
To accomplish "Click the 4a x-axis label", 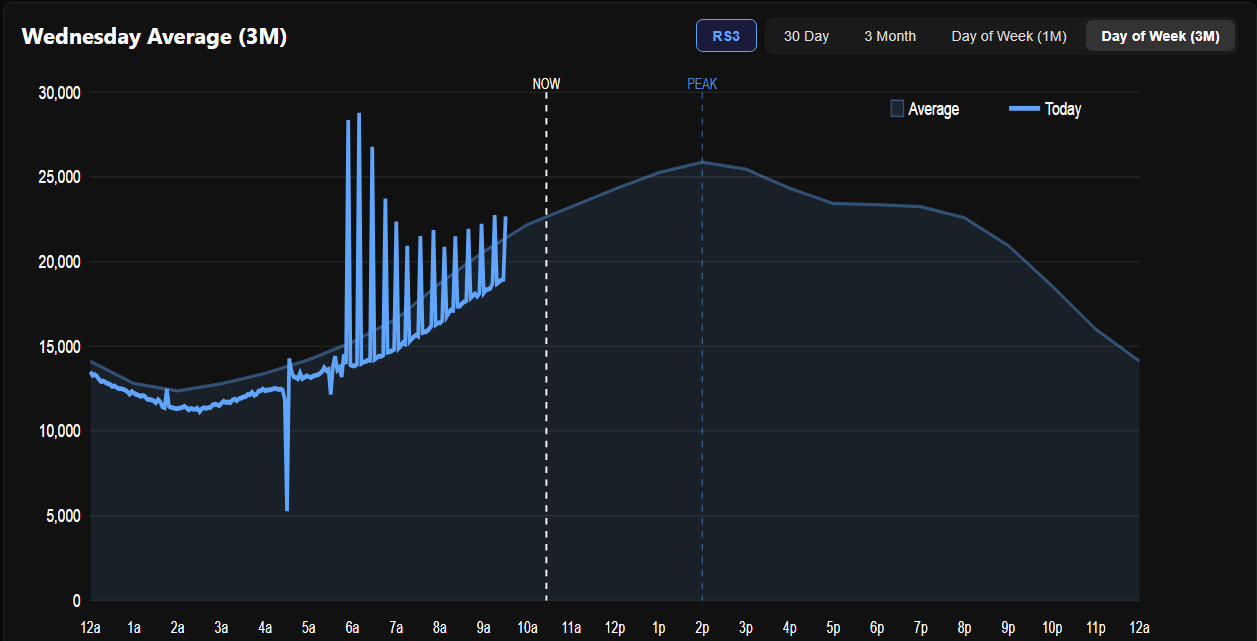I will coord(265,628).
